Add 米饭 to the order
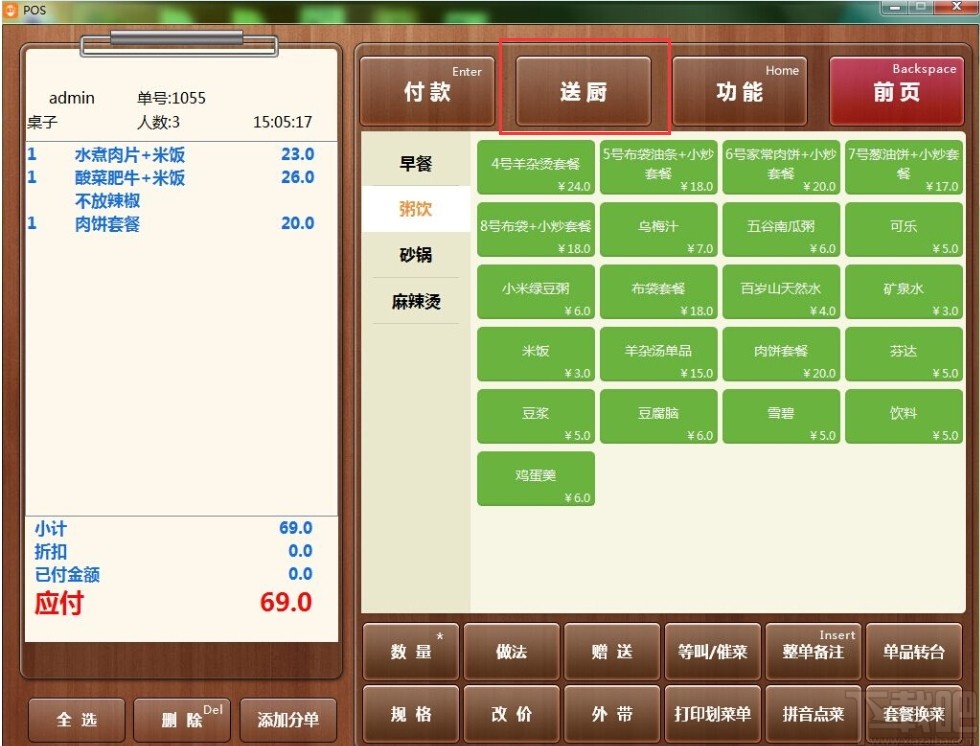 [x=535, y=354]
